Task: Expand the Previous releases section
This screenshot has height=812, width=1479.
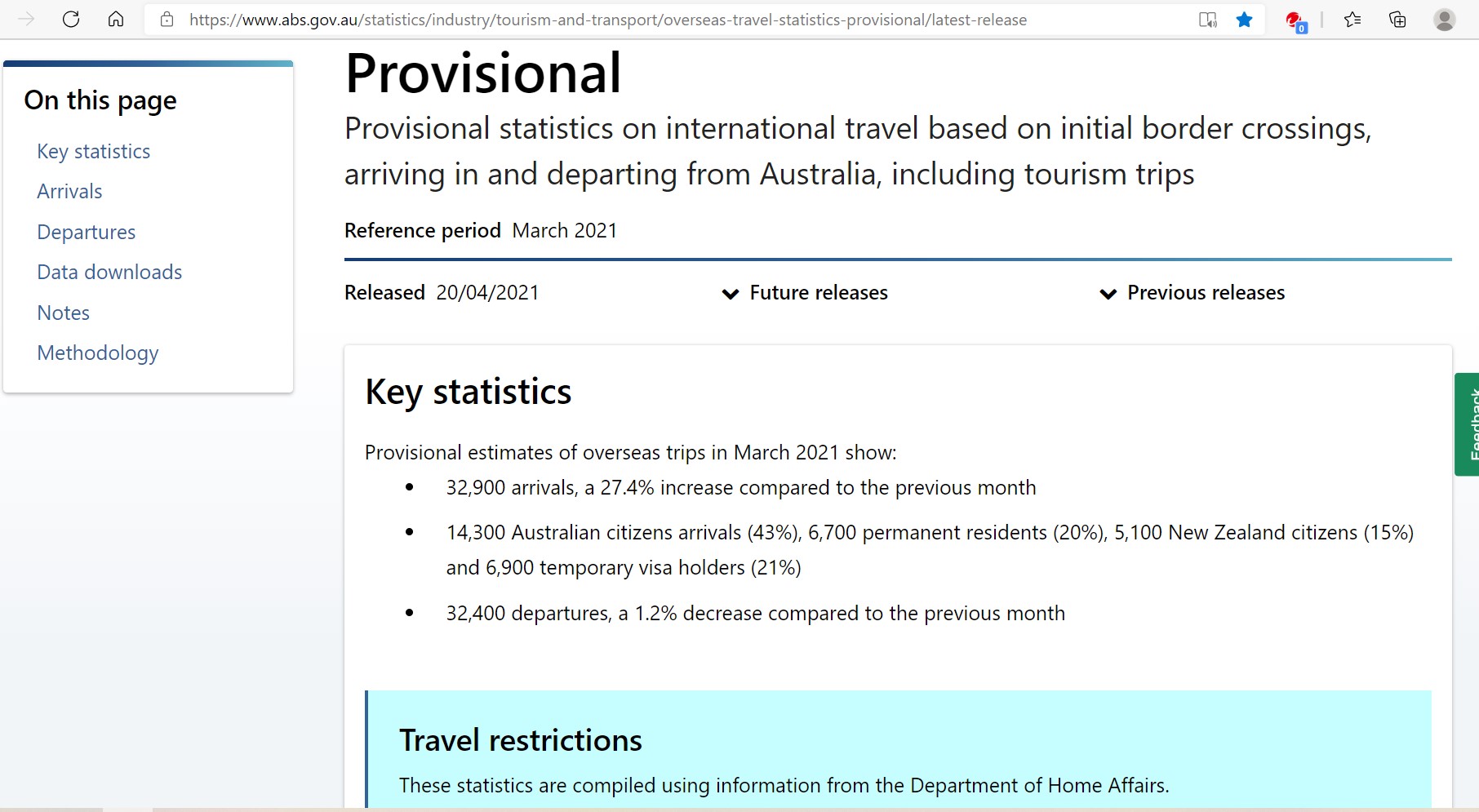Action: 1192,293
